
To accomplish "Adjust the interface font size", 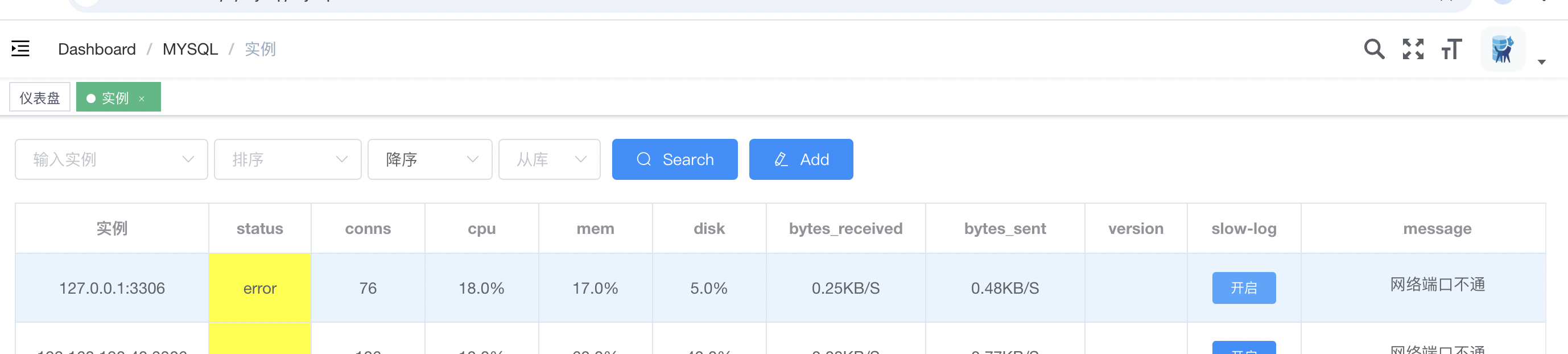I will pos(1452,49).
